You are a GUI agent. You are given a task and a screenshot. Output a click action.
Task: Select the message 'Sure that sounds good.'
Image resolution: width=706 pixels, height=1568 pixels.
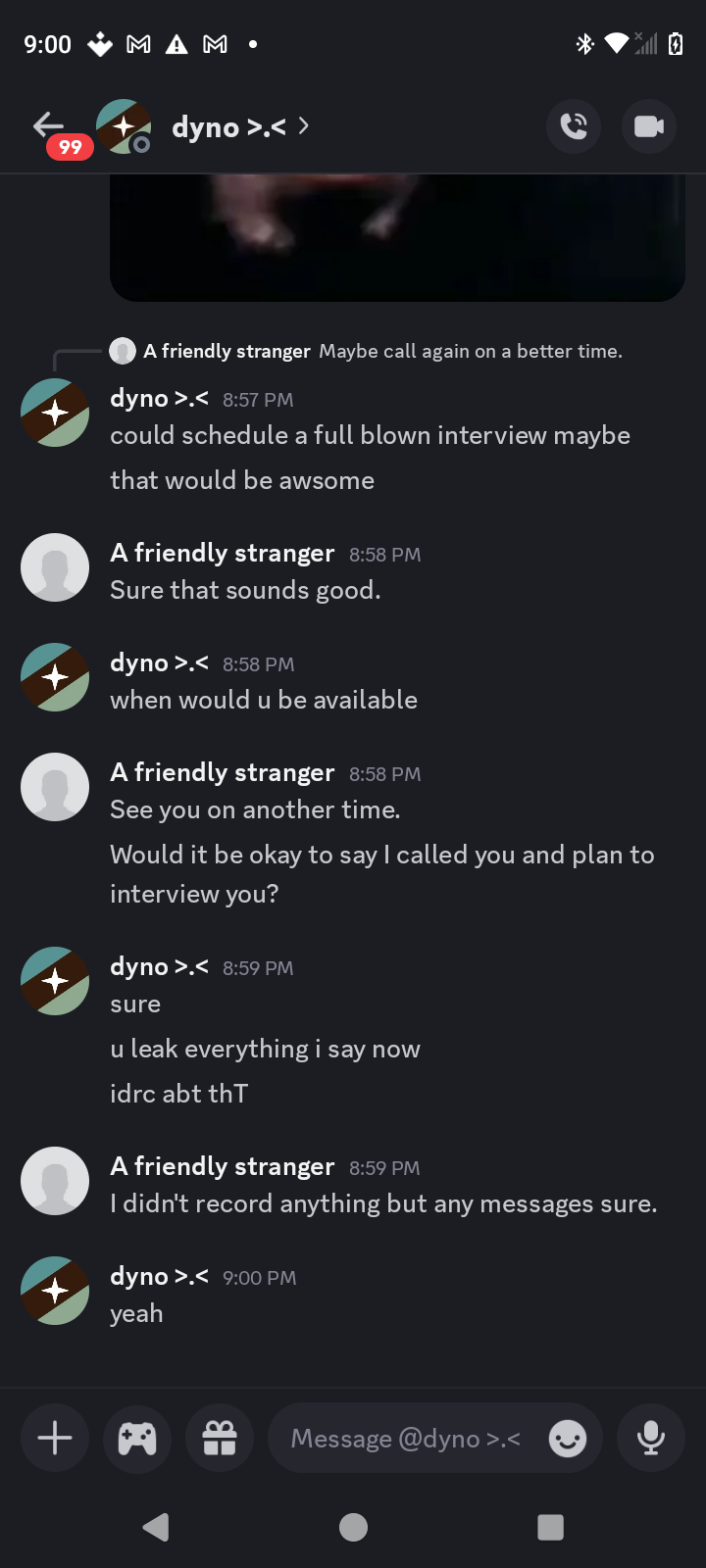pos(245,590)
